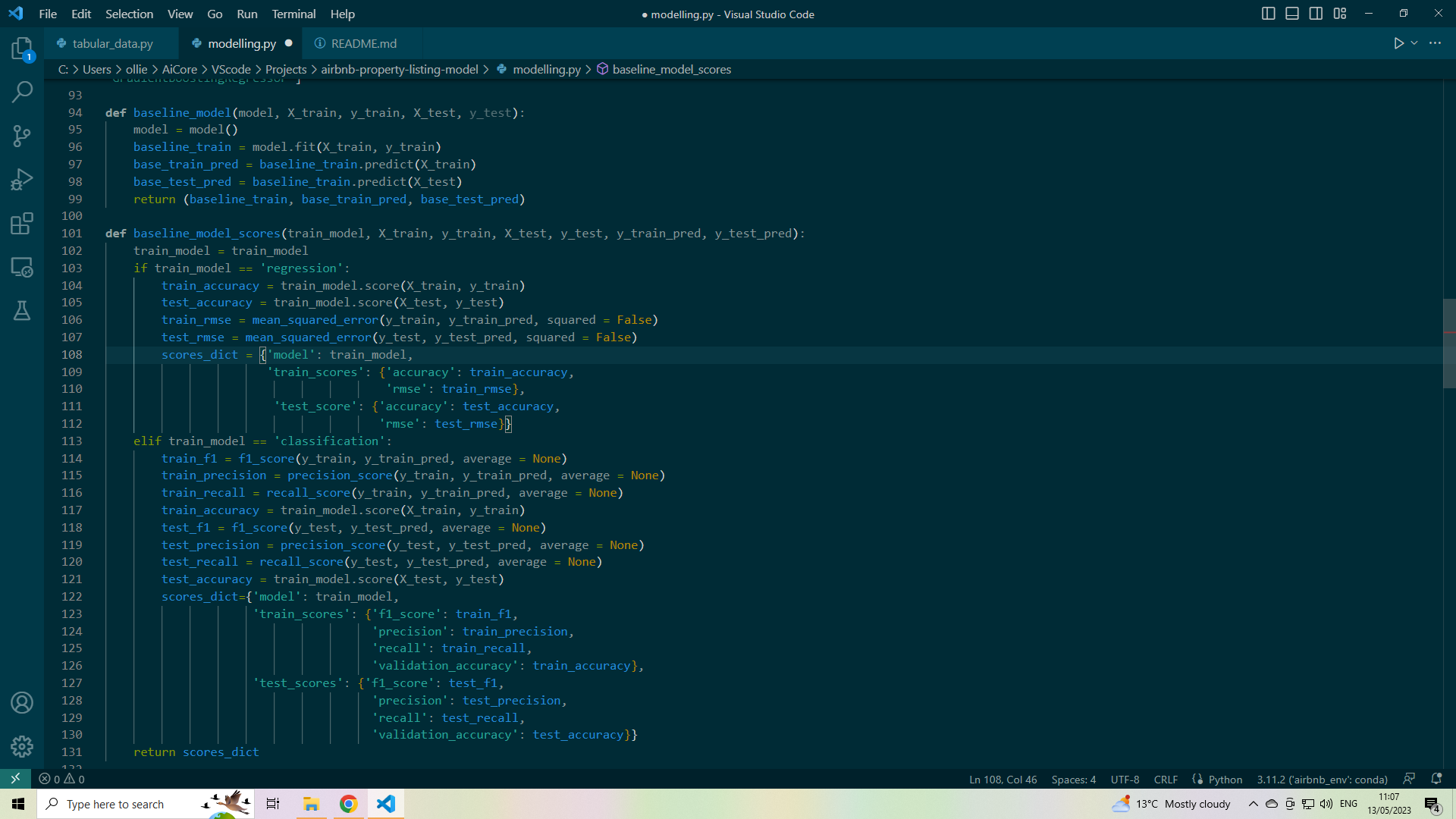The height and width of the screenshot is (819, 1456).
Task: Open the editor More Actions menu
Action: pyautogui.click(x=1436, y=43)
